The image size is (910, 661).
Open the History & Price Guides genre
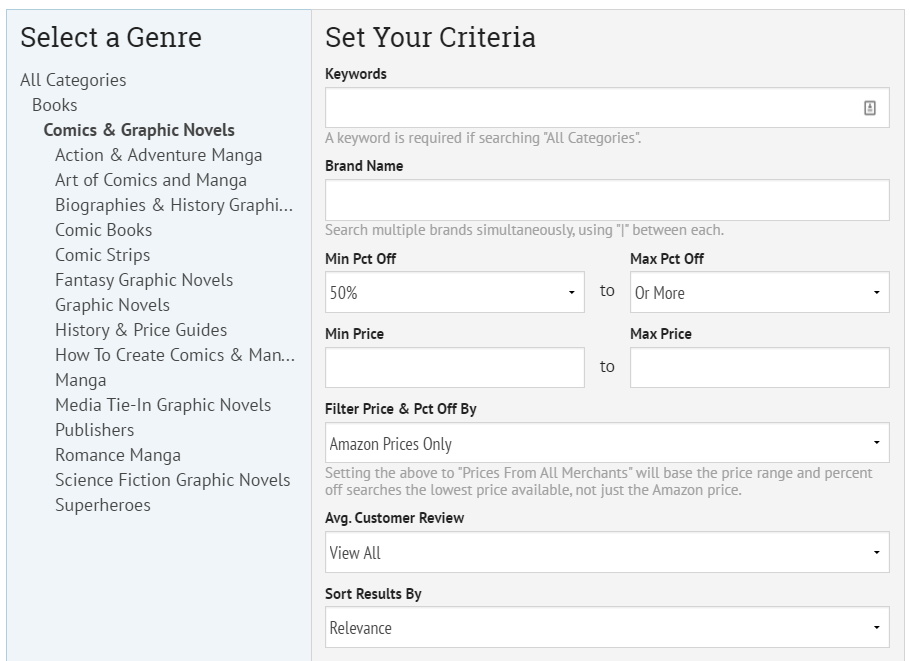[141, 330]
